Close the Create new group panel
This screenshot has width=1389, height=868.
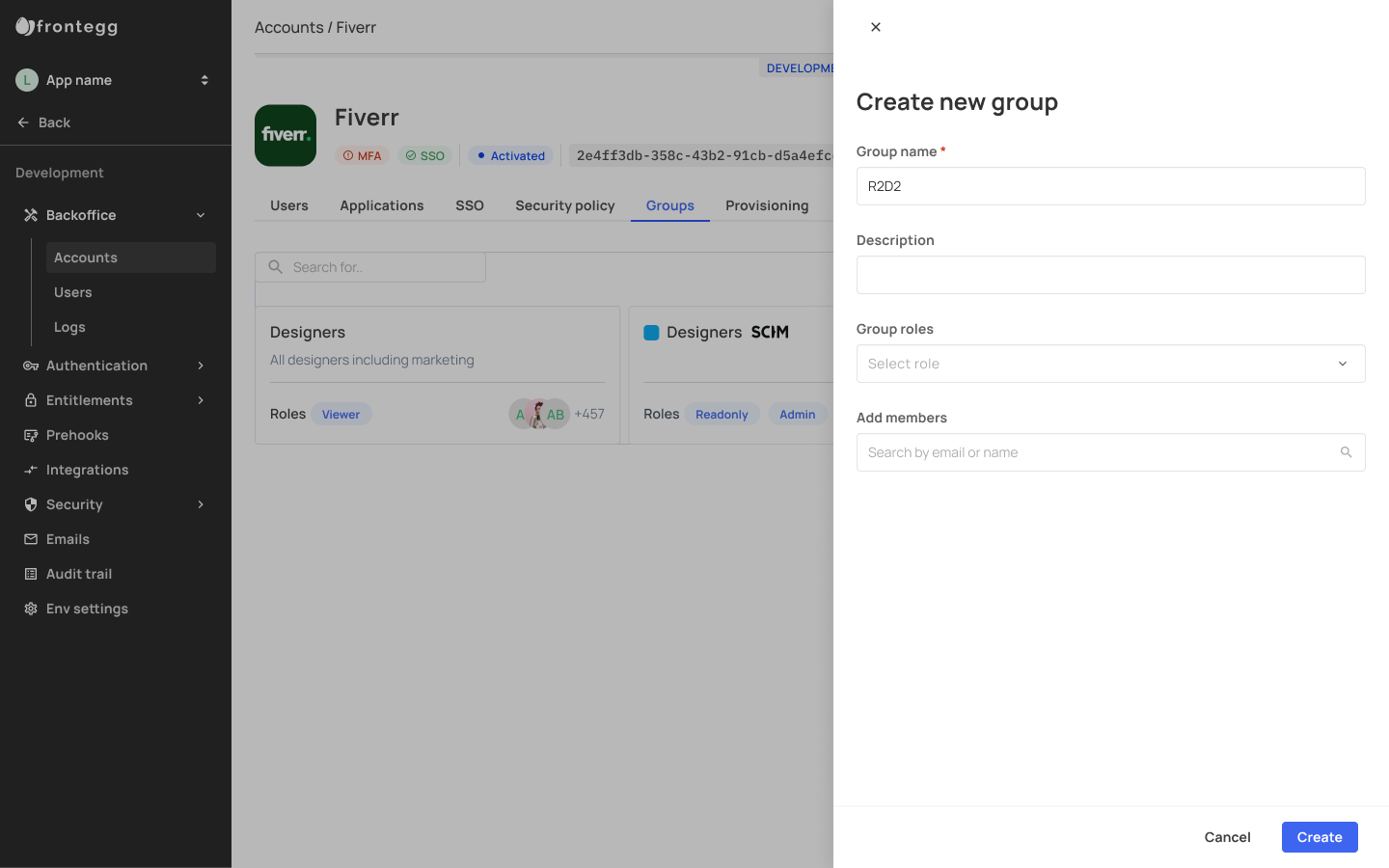[x=876, y=27]
